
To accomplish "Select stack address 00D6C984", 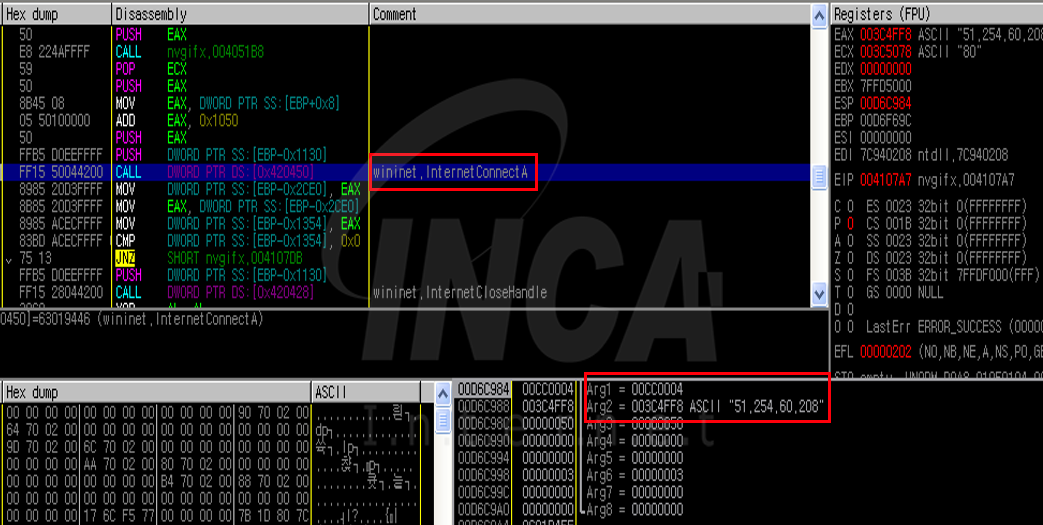I will [x=484, y=389].
